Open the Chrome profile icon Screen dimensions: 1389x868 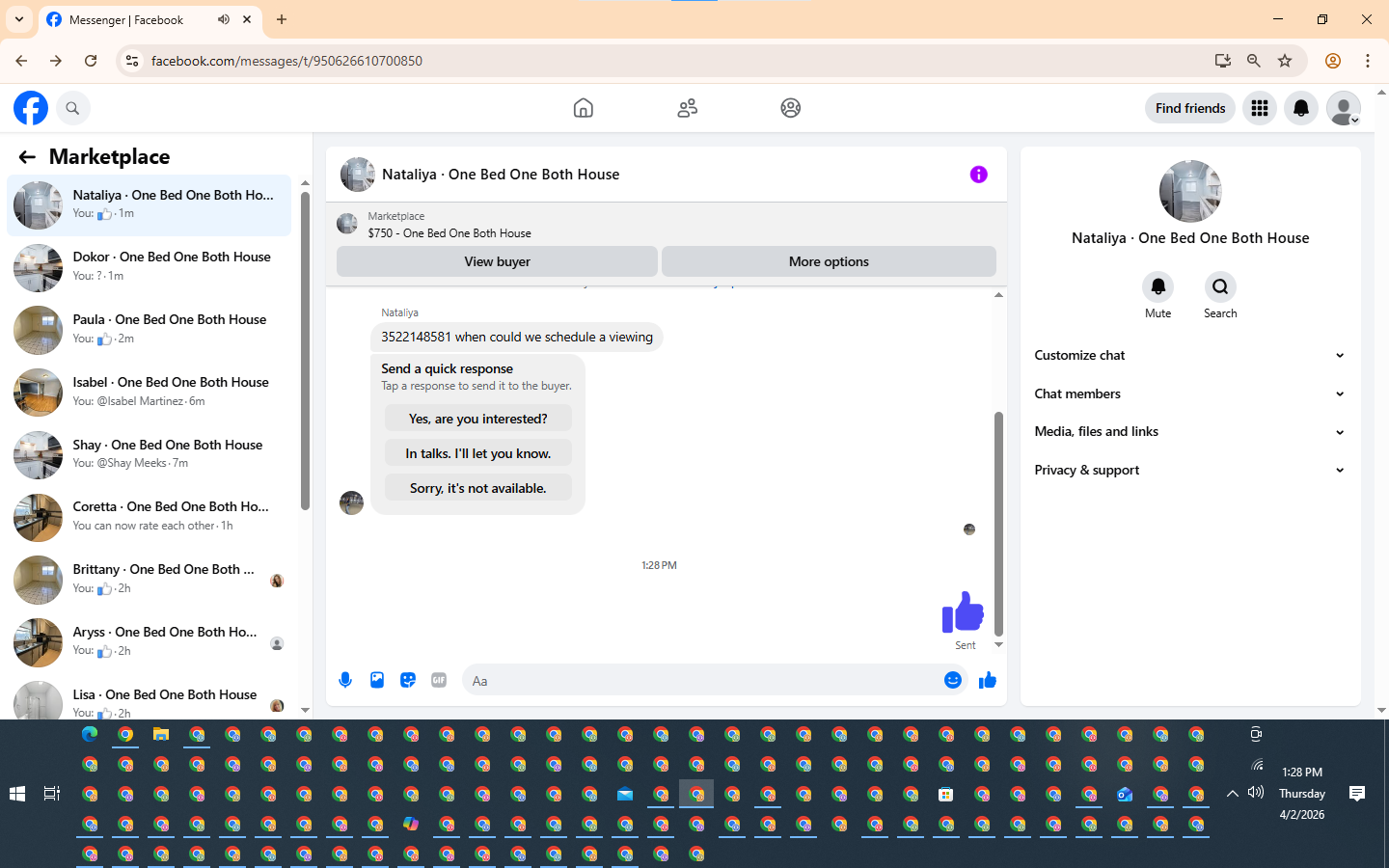coord(1333,61)
